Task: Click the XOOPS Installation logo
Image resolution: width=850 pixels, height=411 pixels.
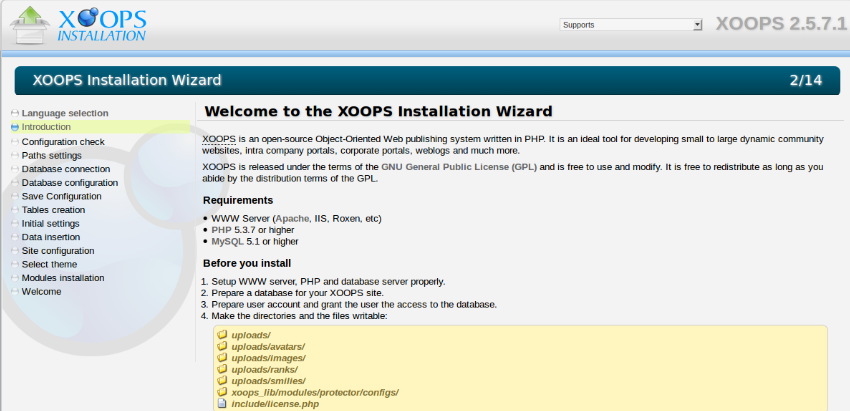Action: (x=79, y=24)
